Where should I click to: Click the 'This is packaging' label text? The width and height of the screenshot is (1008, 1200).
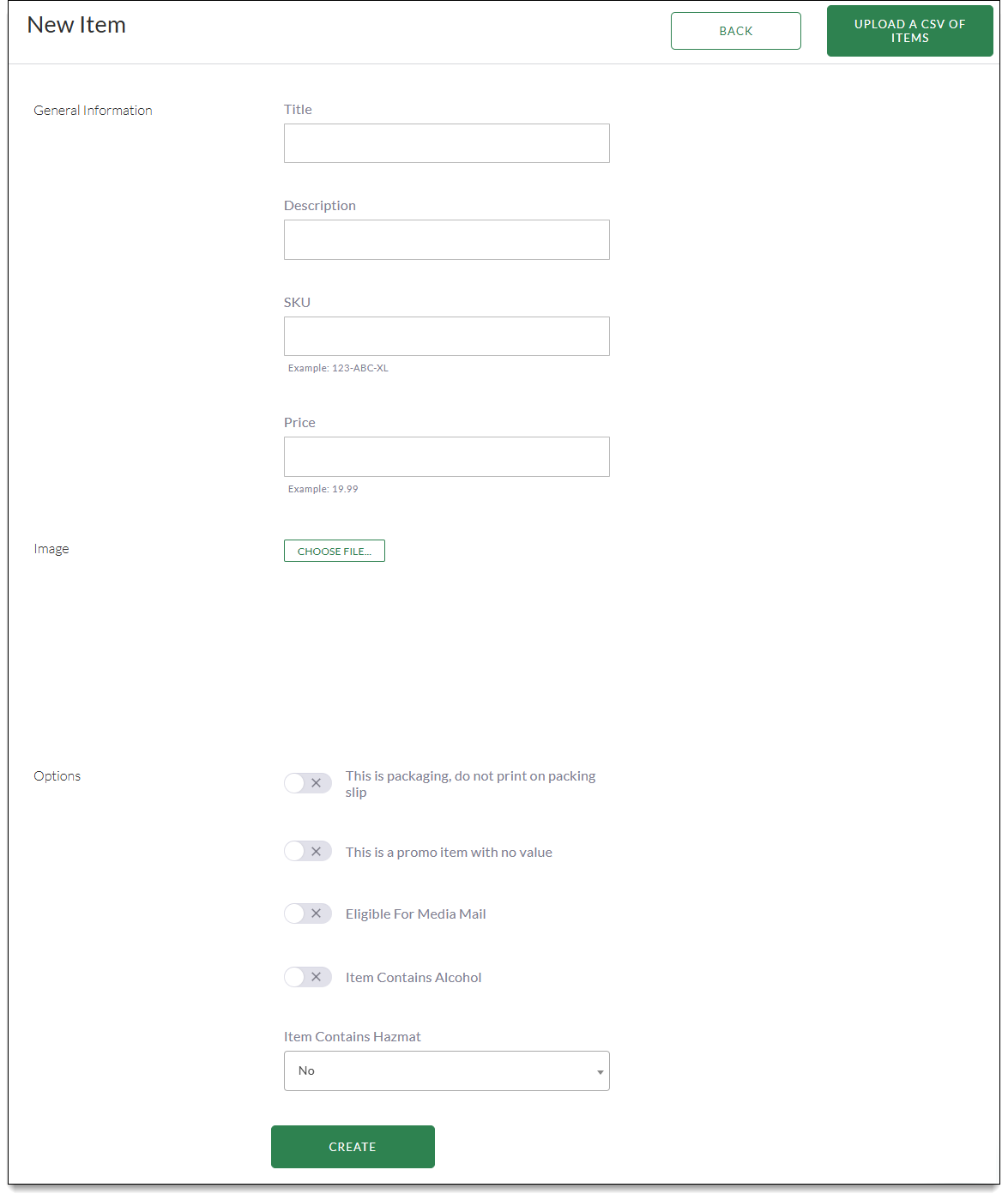pos(469,776)
